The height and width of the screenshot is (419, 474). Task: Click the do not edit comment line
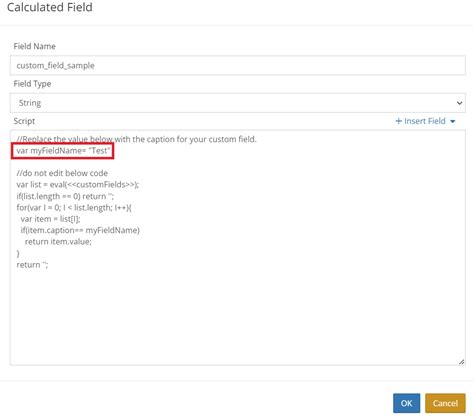click(x=62, y=173)
